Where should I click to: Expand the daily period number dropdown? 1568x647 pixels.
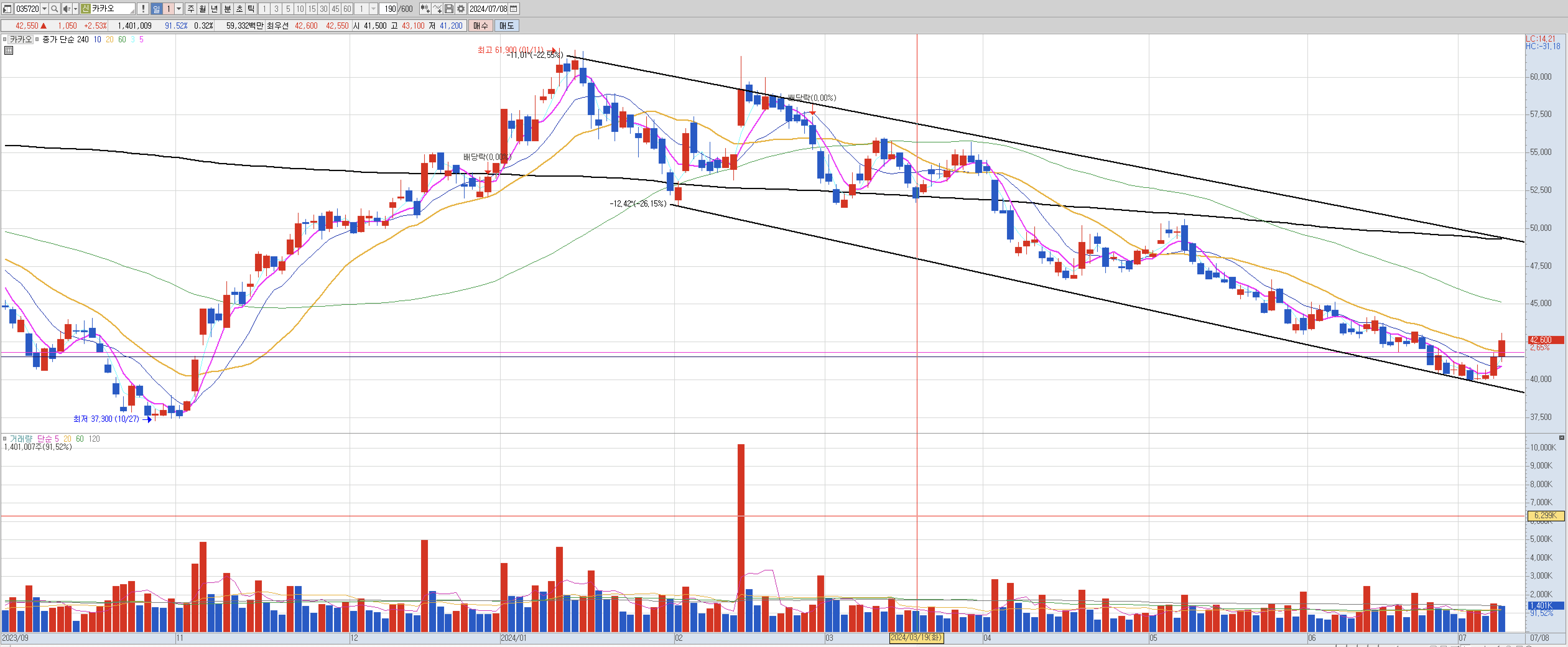tap(179, 9)
